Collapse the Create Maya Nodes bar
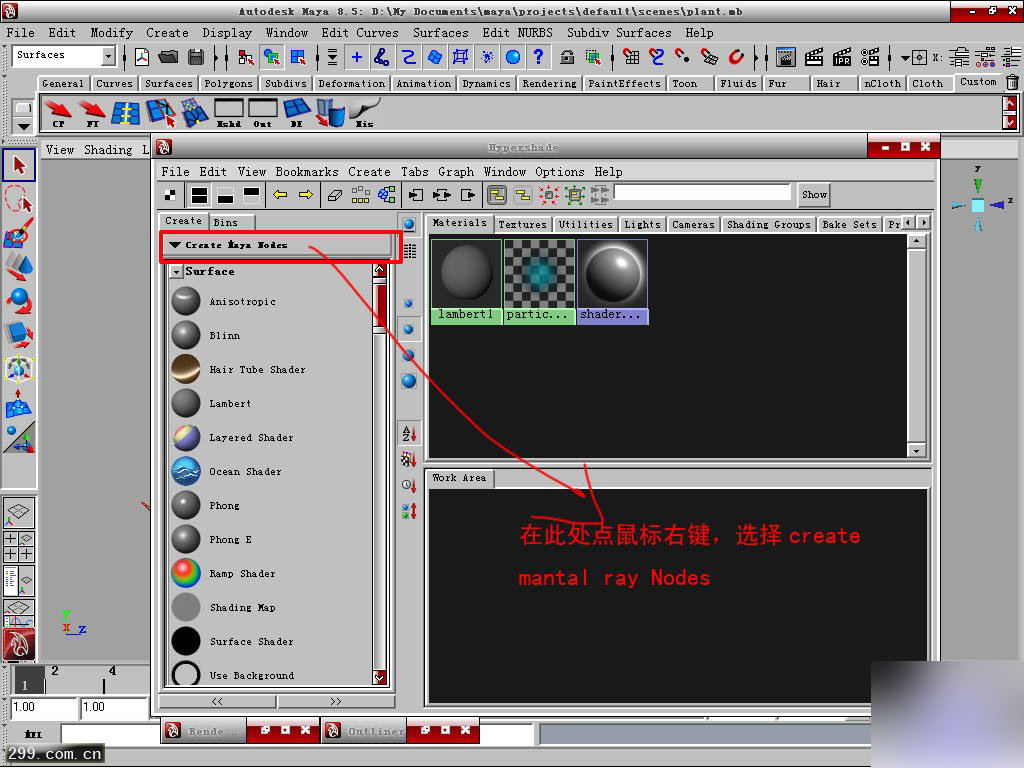The width and height of the screenshot is (1024, 768). point(174,245)
